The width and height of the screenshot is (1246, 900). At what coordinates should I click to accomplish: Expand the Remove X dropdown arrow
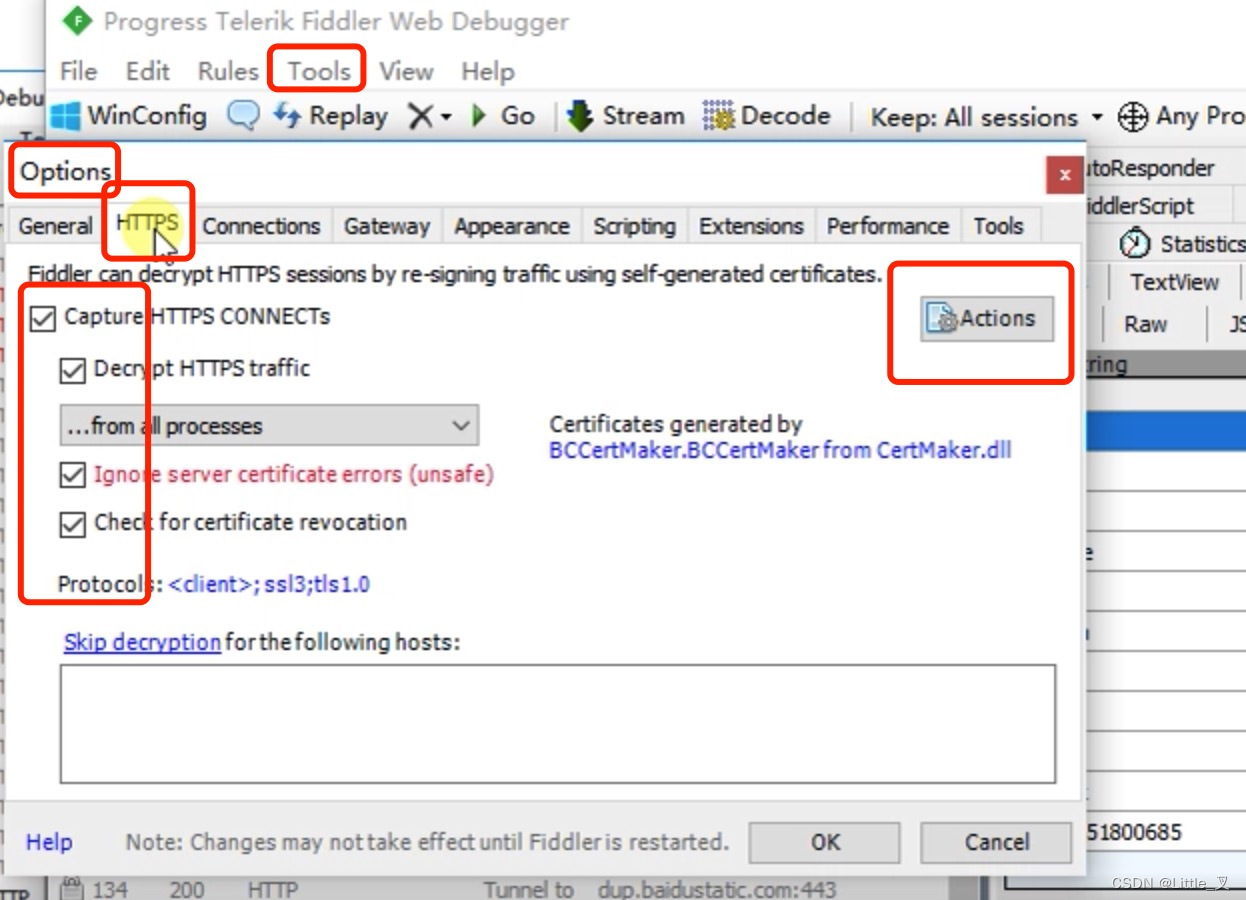[x=446, y=117]
